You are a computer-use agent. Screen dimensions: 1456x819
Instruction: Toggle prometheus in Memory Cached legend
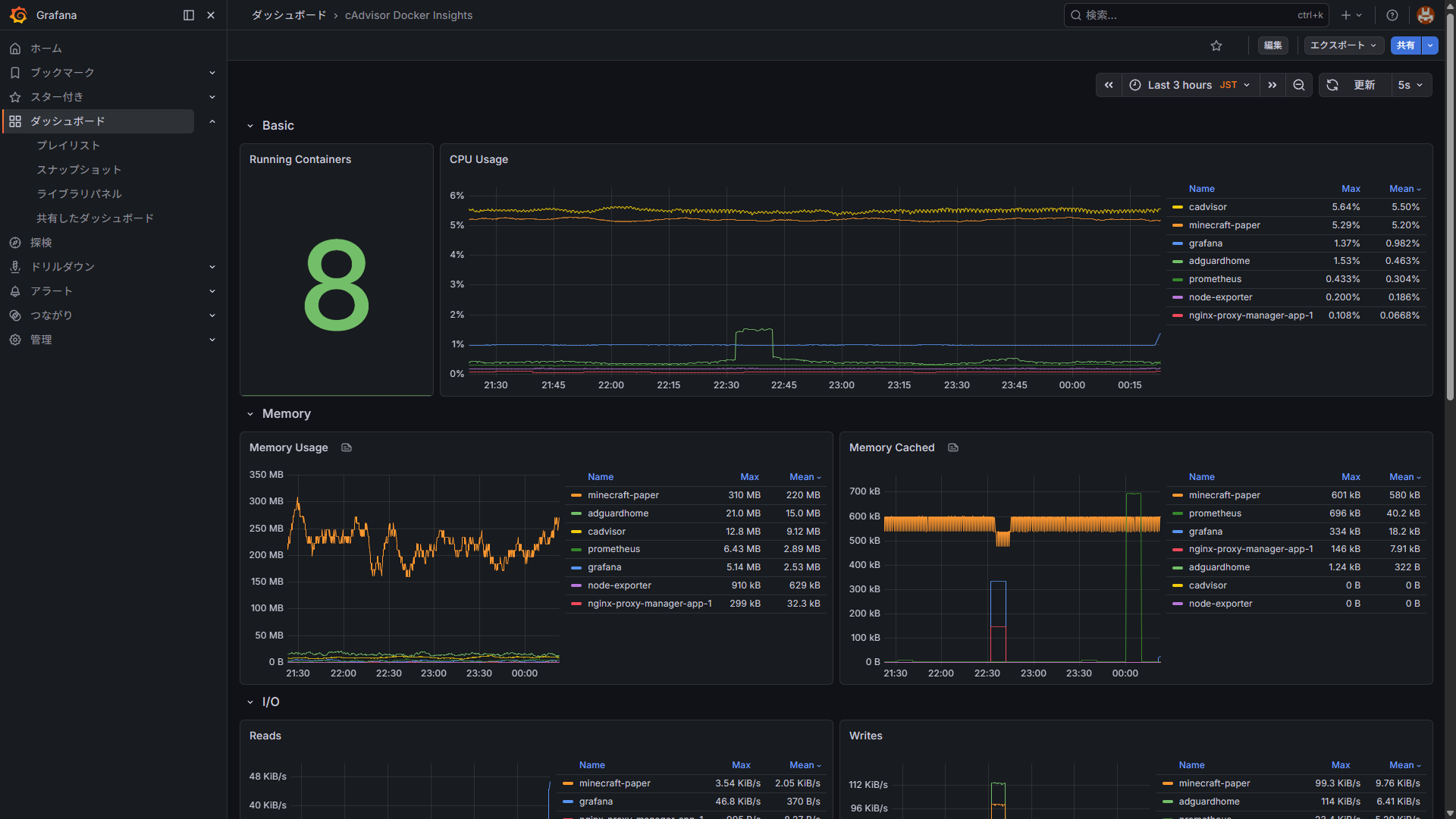pos(1215,513)
